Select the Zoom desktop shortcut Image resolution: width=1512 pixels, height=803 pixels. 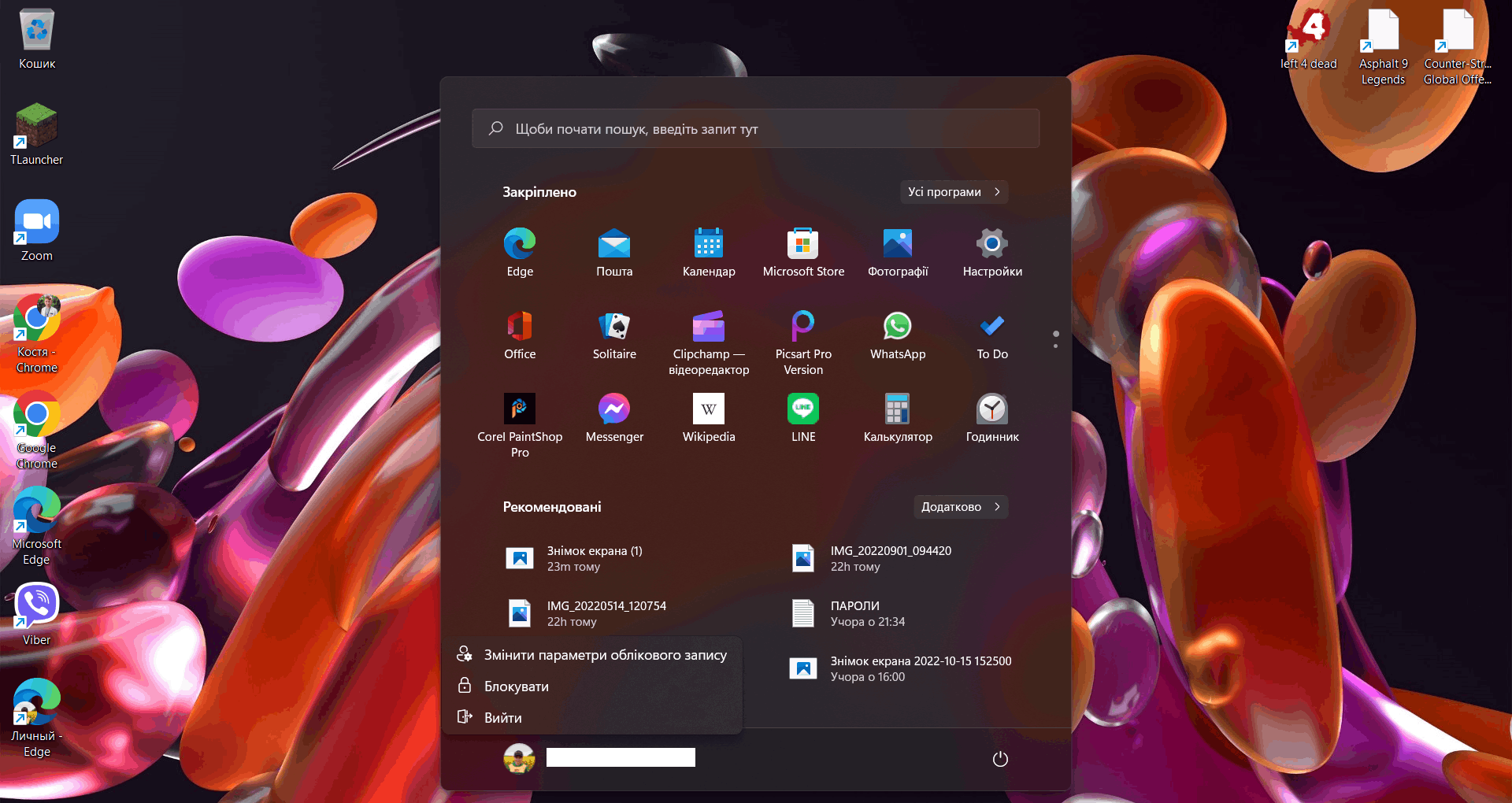37,231
